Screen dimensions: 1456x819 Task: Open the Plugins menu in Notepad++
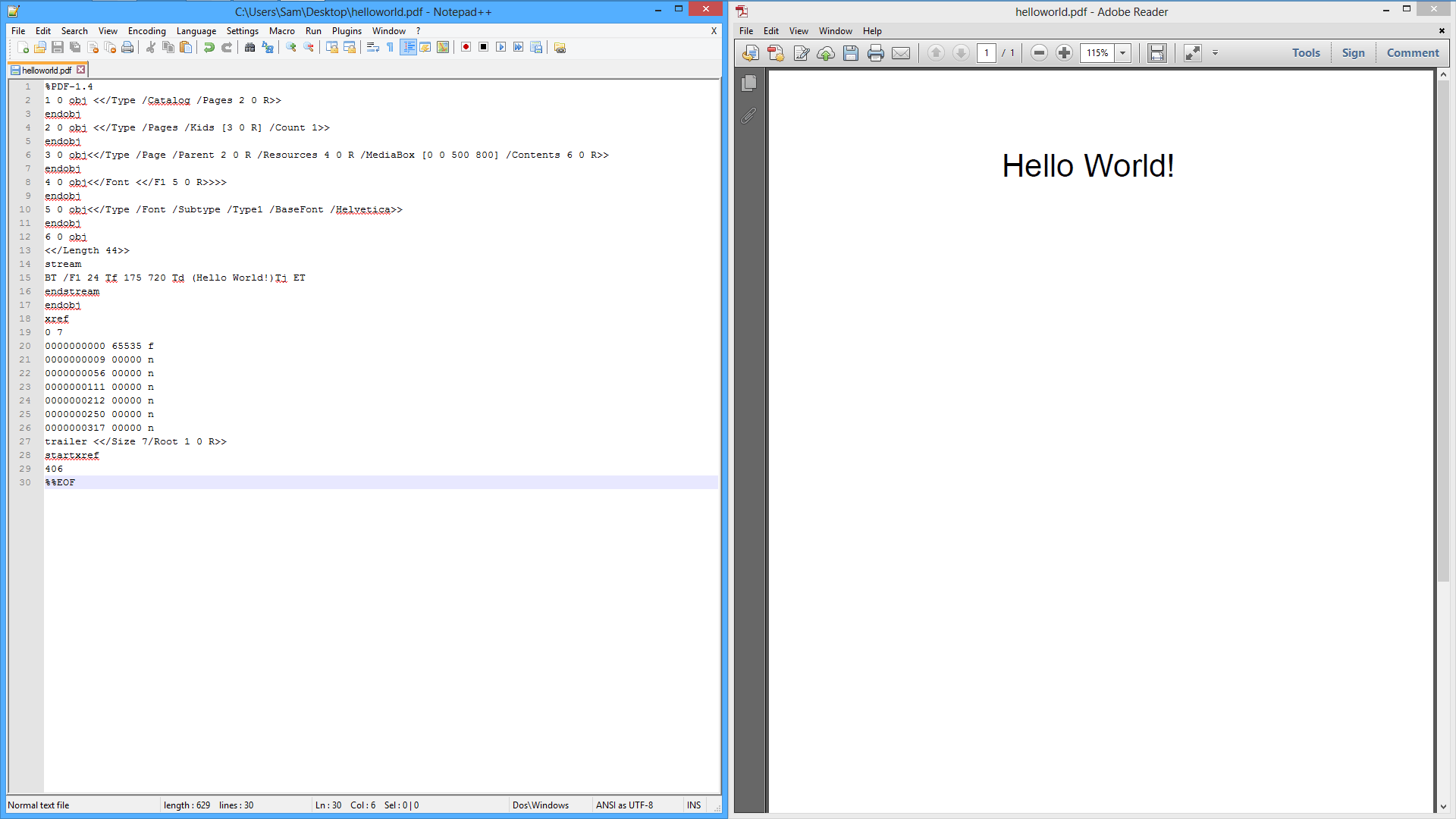[347, 31]
